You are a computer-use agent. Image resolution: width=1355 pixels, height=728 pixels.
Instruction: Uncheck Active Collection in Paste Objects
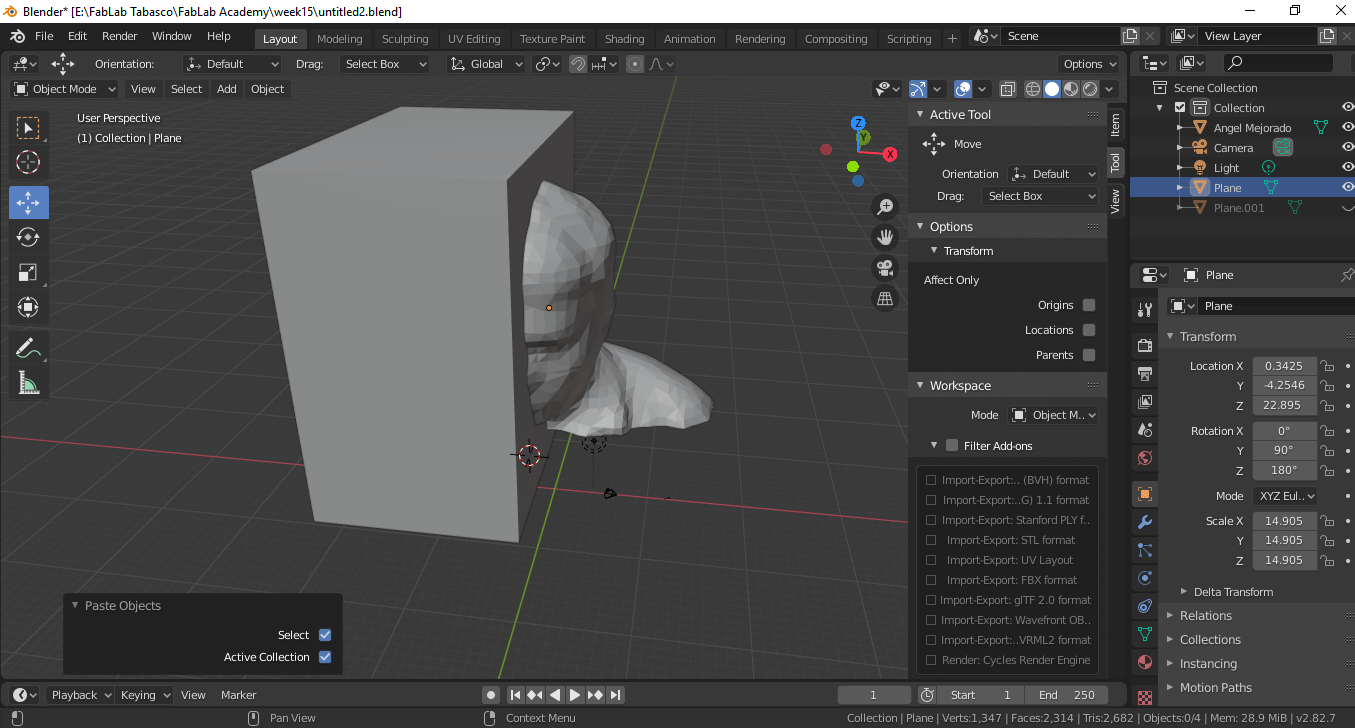point(324,657)
